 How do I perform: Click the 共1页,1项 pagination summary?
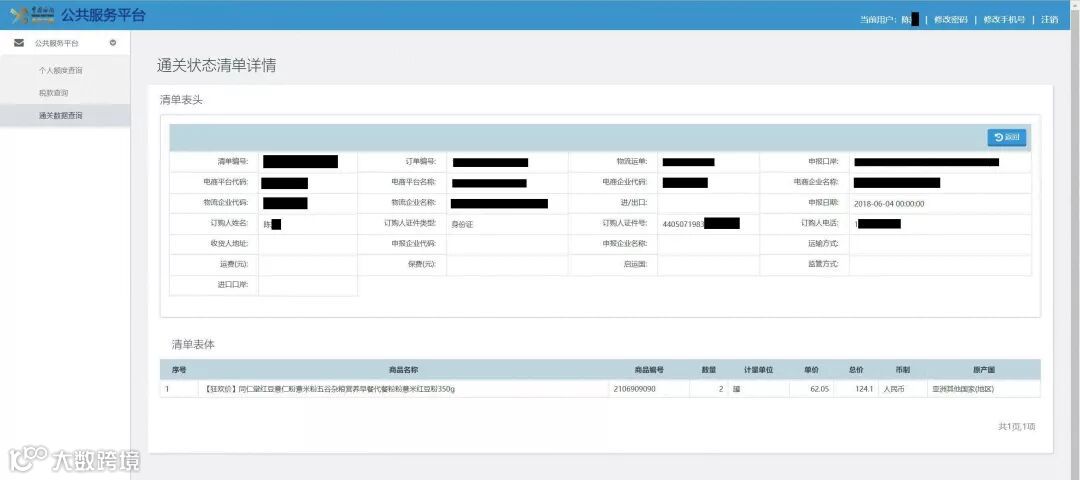point(1017,427)
